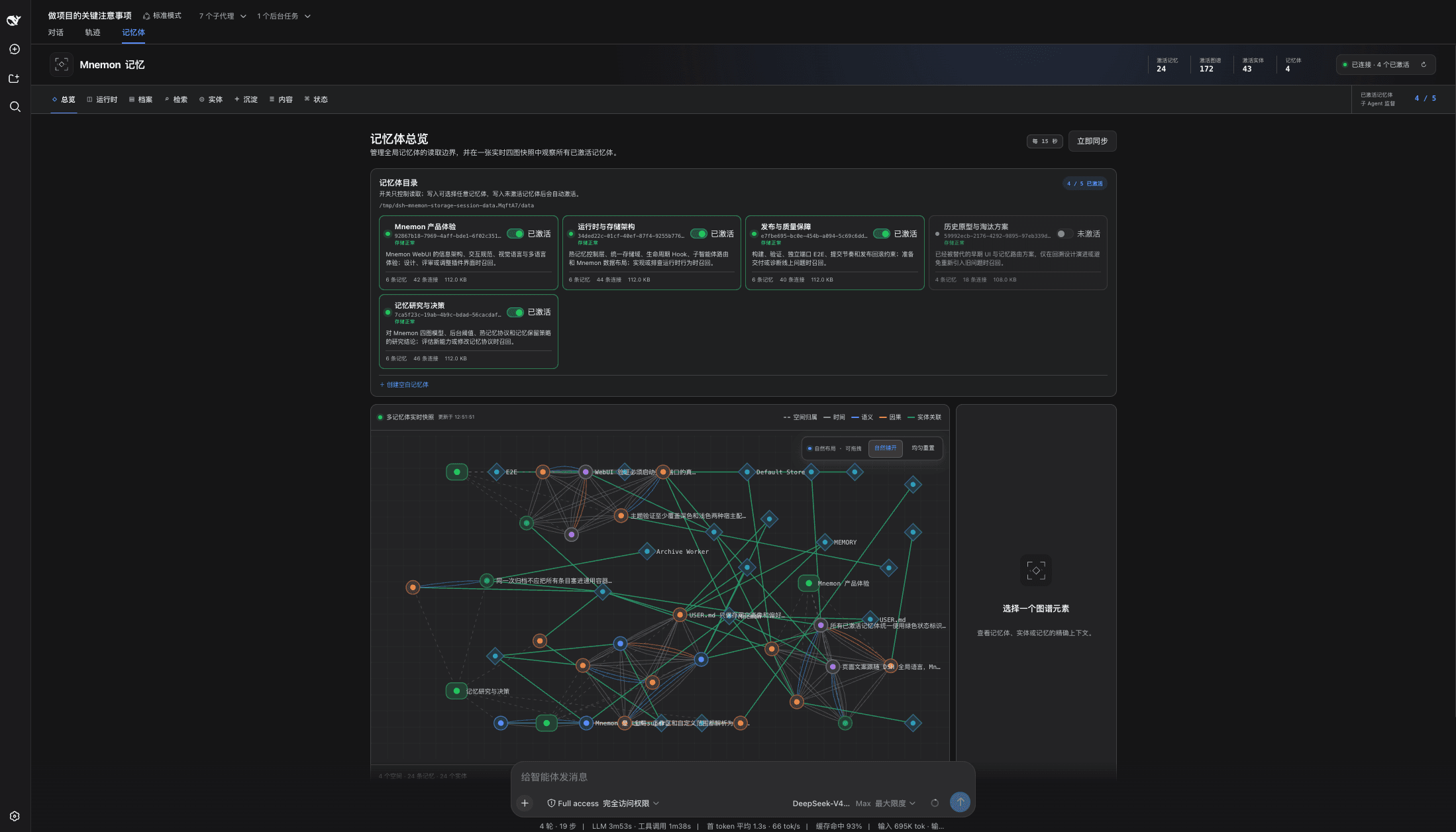The height and width of the screenshot is (832, 1456).
Task: Open settings gear in the sidebar
Action: (15, 816)
